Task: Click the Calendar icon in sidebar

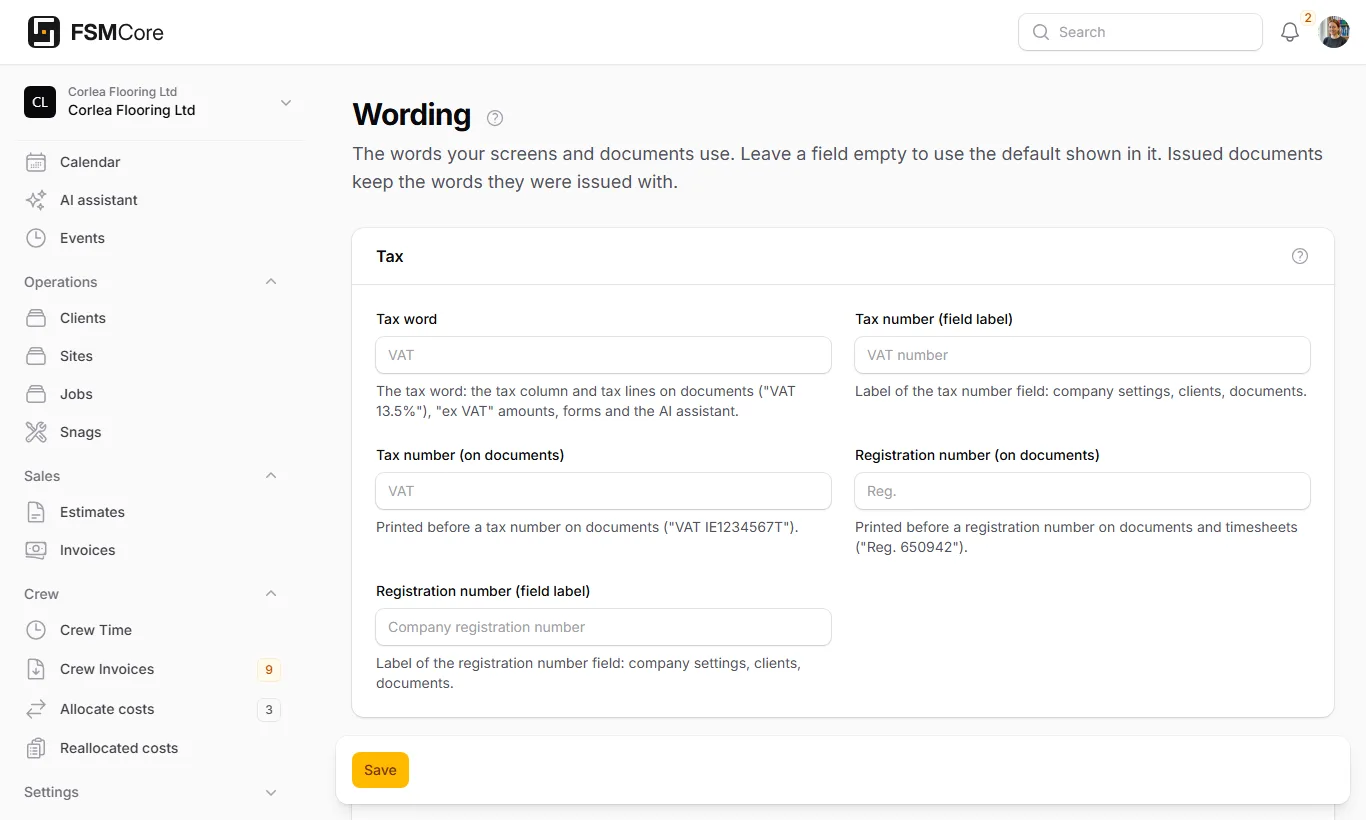Action: tap(36, 162)
